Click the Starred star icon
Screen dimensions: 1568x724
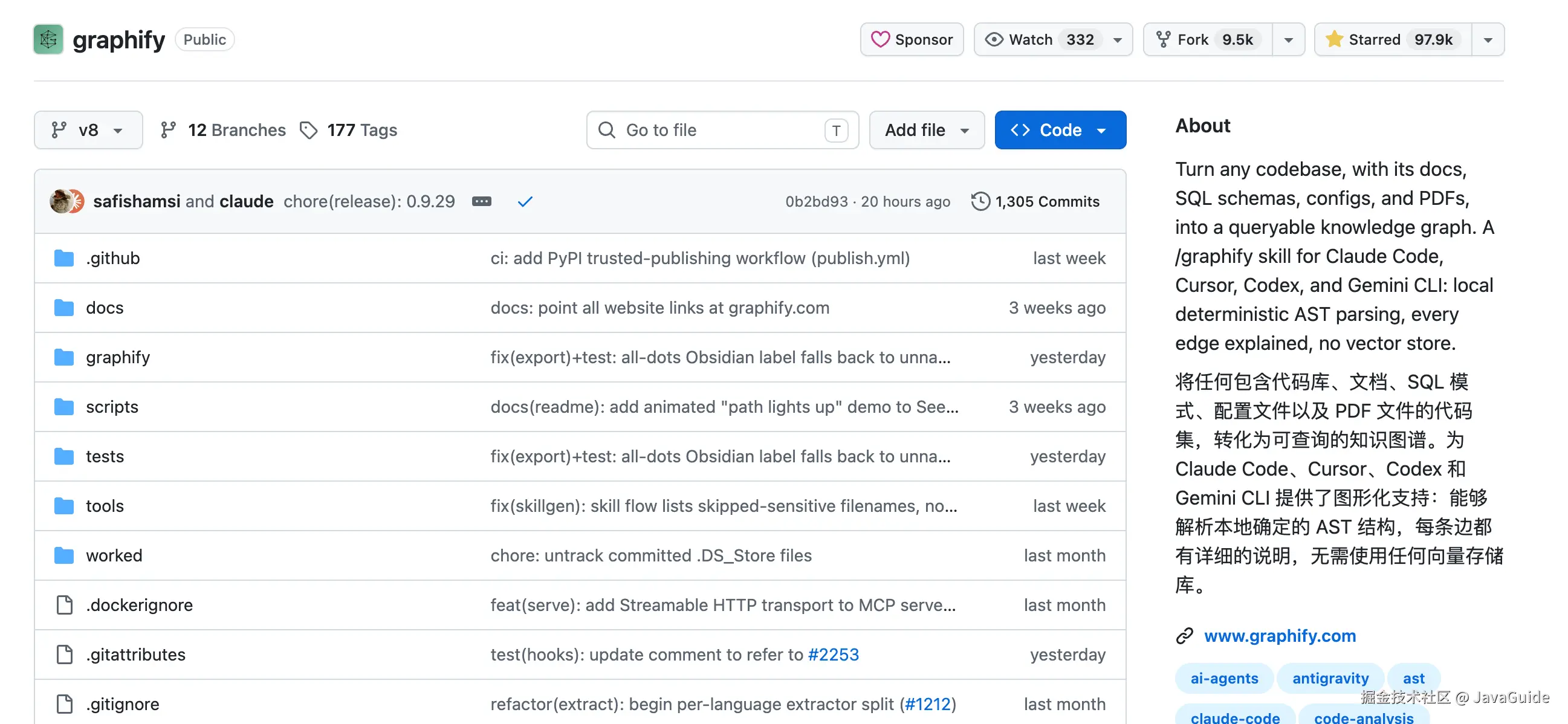click(1333, 39)
